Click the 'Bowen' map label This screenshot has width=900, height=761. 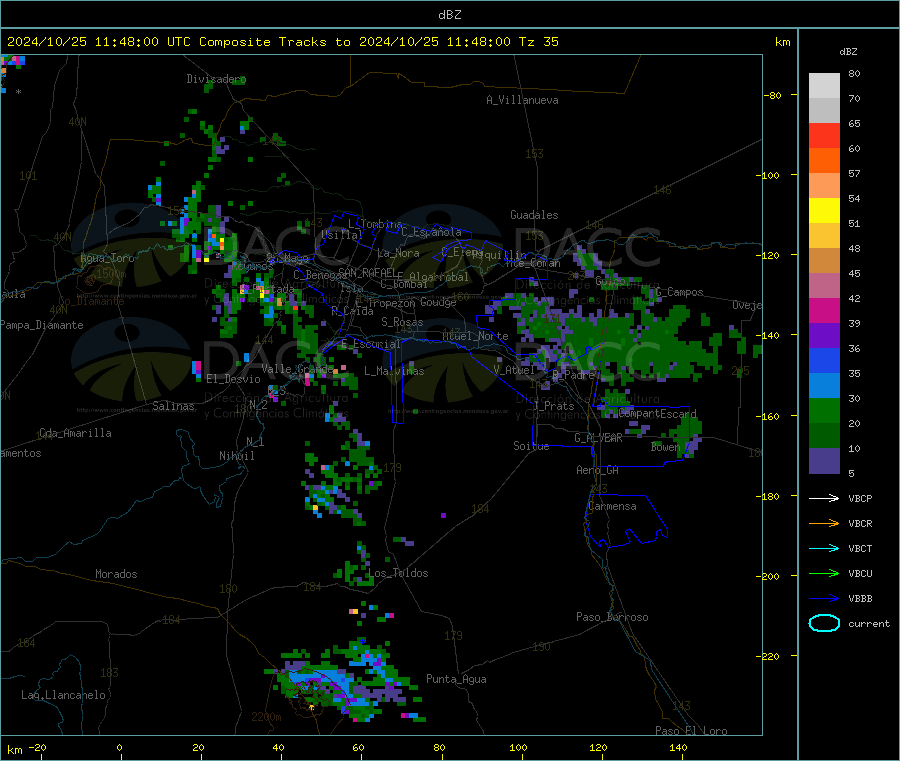pyautogui.click(x=666, y=447)
